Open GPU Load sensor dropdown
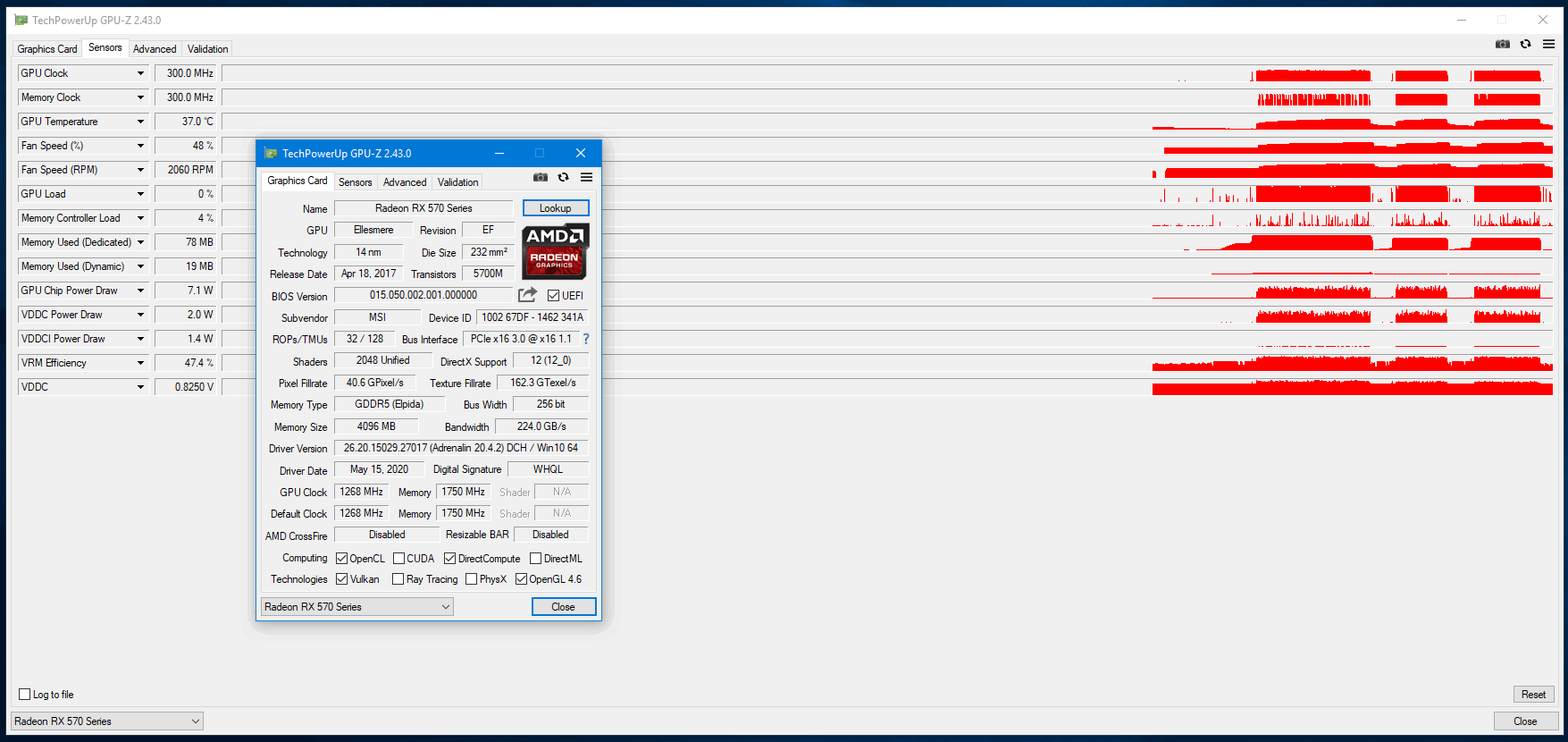Image resolution: width=1568 pixels, height=742 pixels. pos(140,194)
